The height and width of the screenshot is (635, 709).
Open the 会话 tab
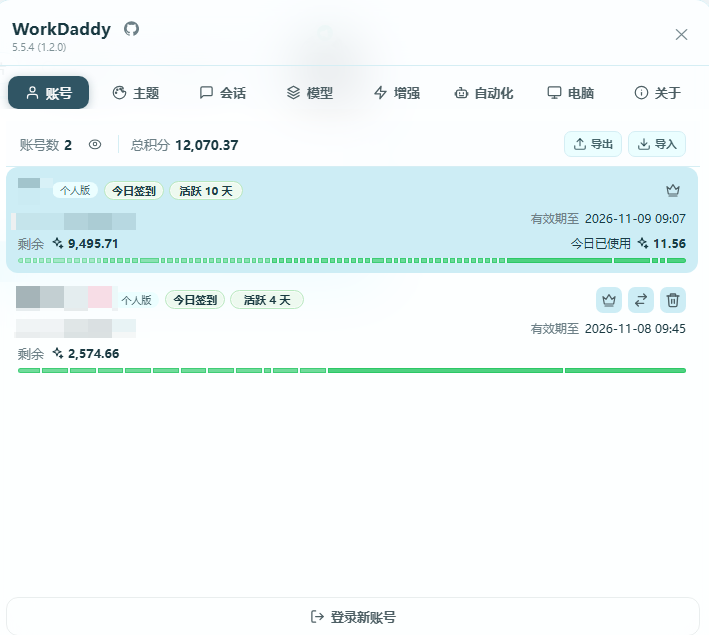(x=223, y=93)
